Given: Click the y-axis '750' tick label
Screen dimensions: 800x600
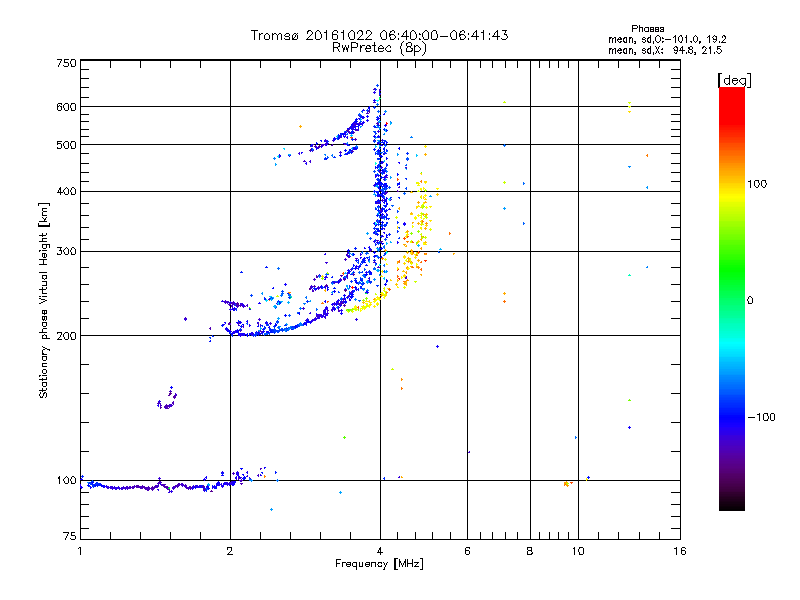Looking at the screenshot, I should (x=66, y=63).
